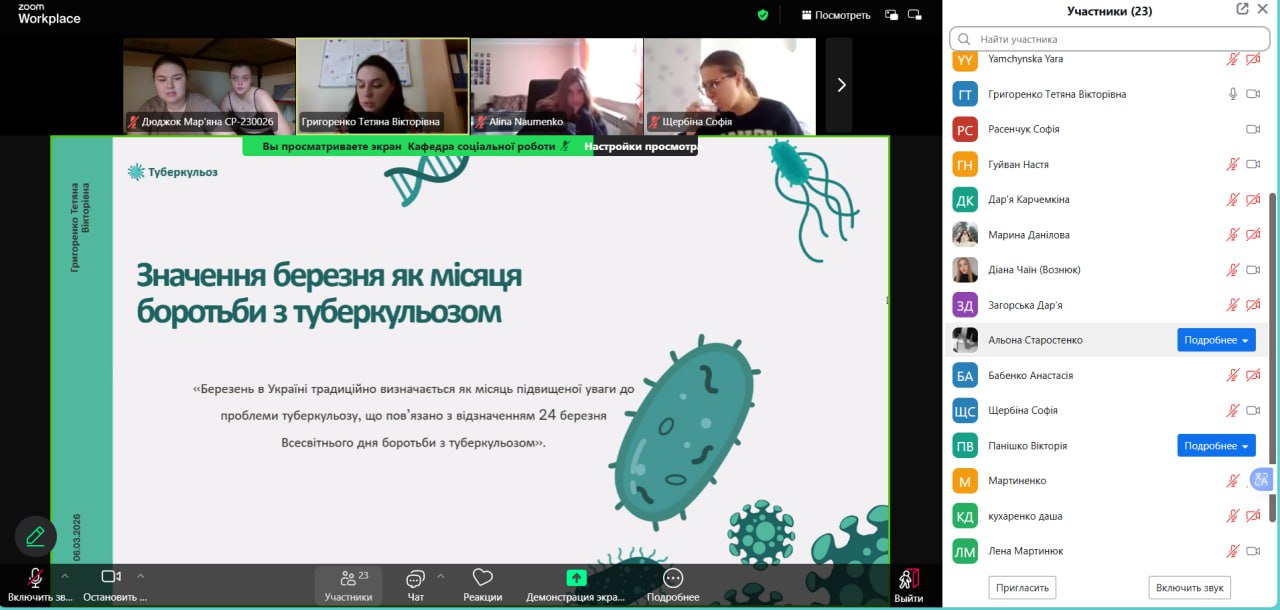Expand chat options arrow beside Чат
The width and height of the screenshot is (1280, 610).
[440, 576]
